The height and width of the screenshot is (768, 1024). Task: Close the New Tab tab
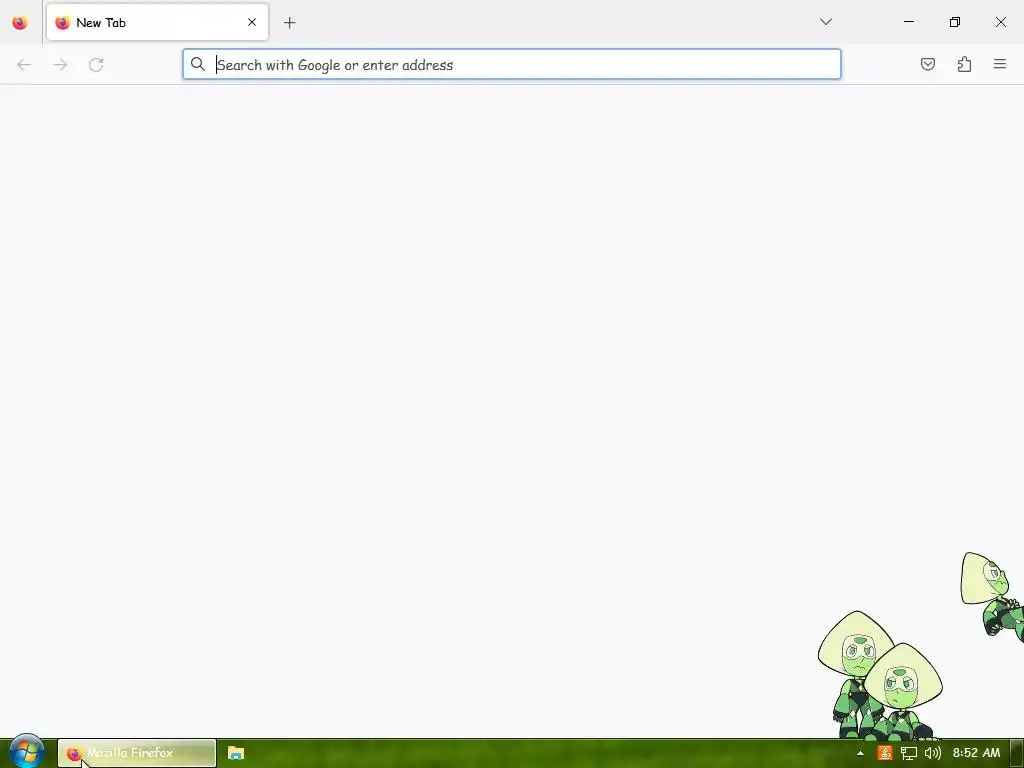coord(252,22)
